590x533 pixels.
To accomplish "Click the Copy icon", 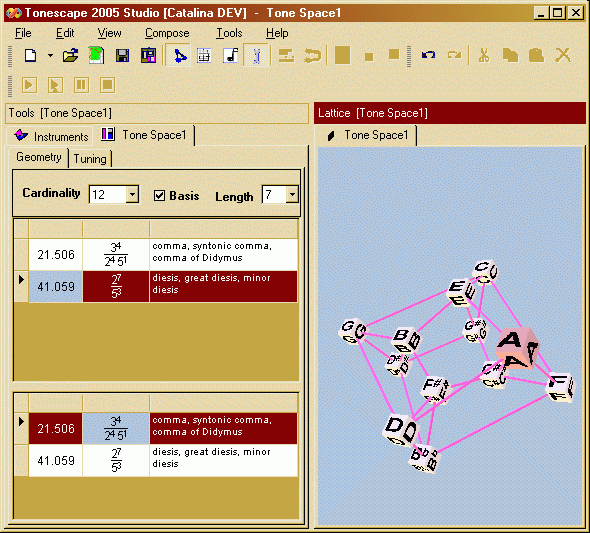I will (x=510, y=56).
